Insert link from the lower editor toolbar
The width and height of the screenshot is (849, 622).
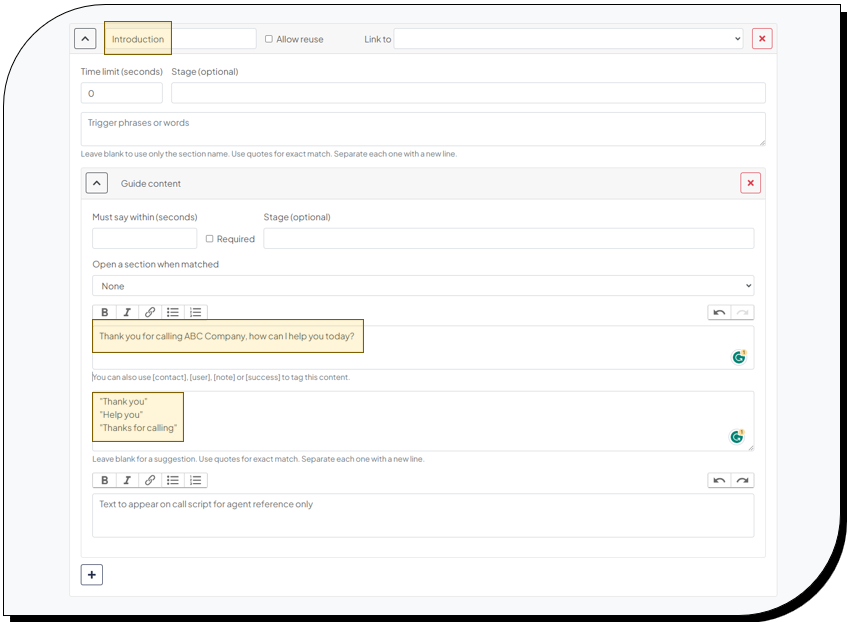point(150,480)
